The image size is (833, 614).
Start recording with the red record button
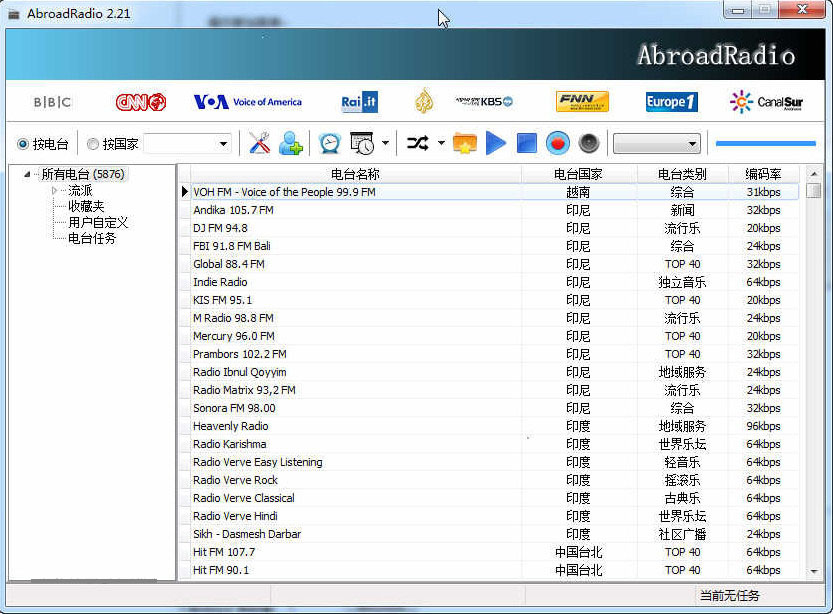[x=558, y=144]
